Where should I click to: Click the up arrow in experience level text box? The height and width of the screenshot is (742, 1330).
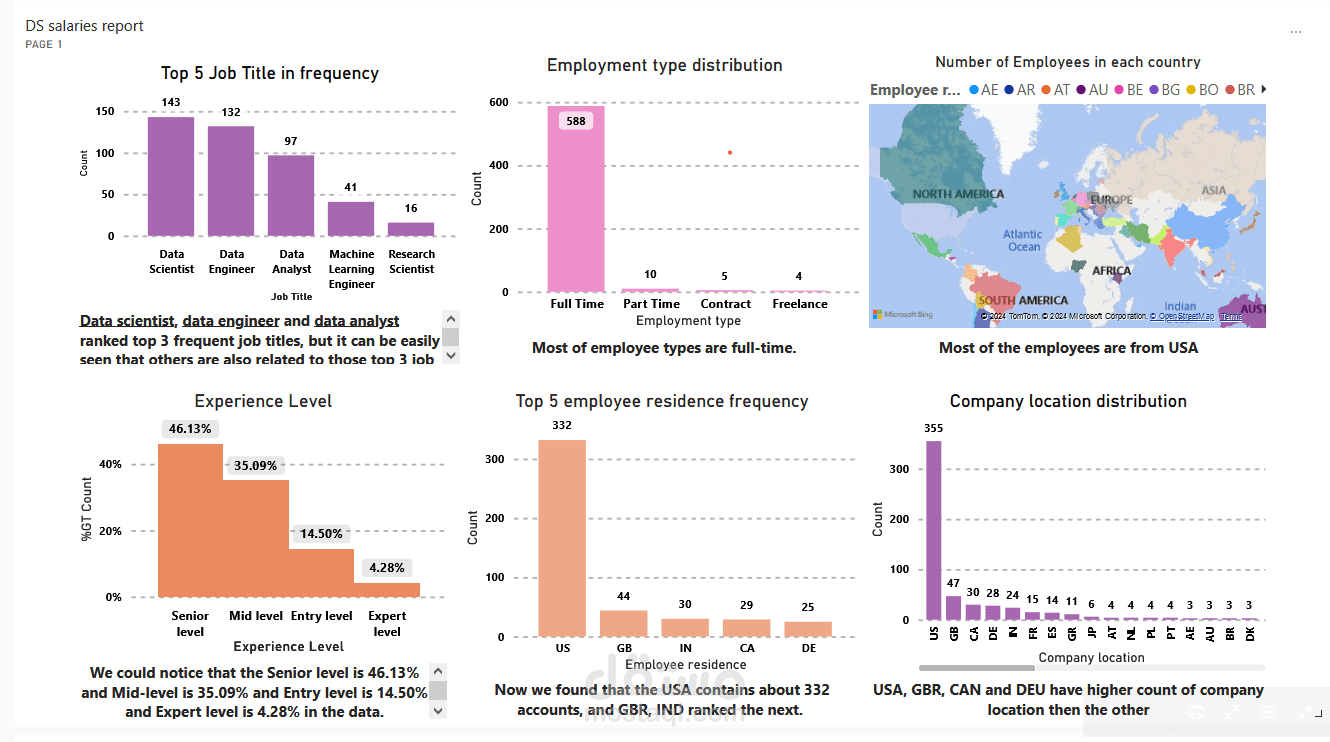[x=438, y=672]
